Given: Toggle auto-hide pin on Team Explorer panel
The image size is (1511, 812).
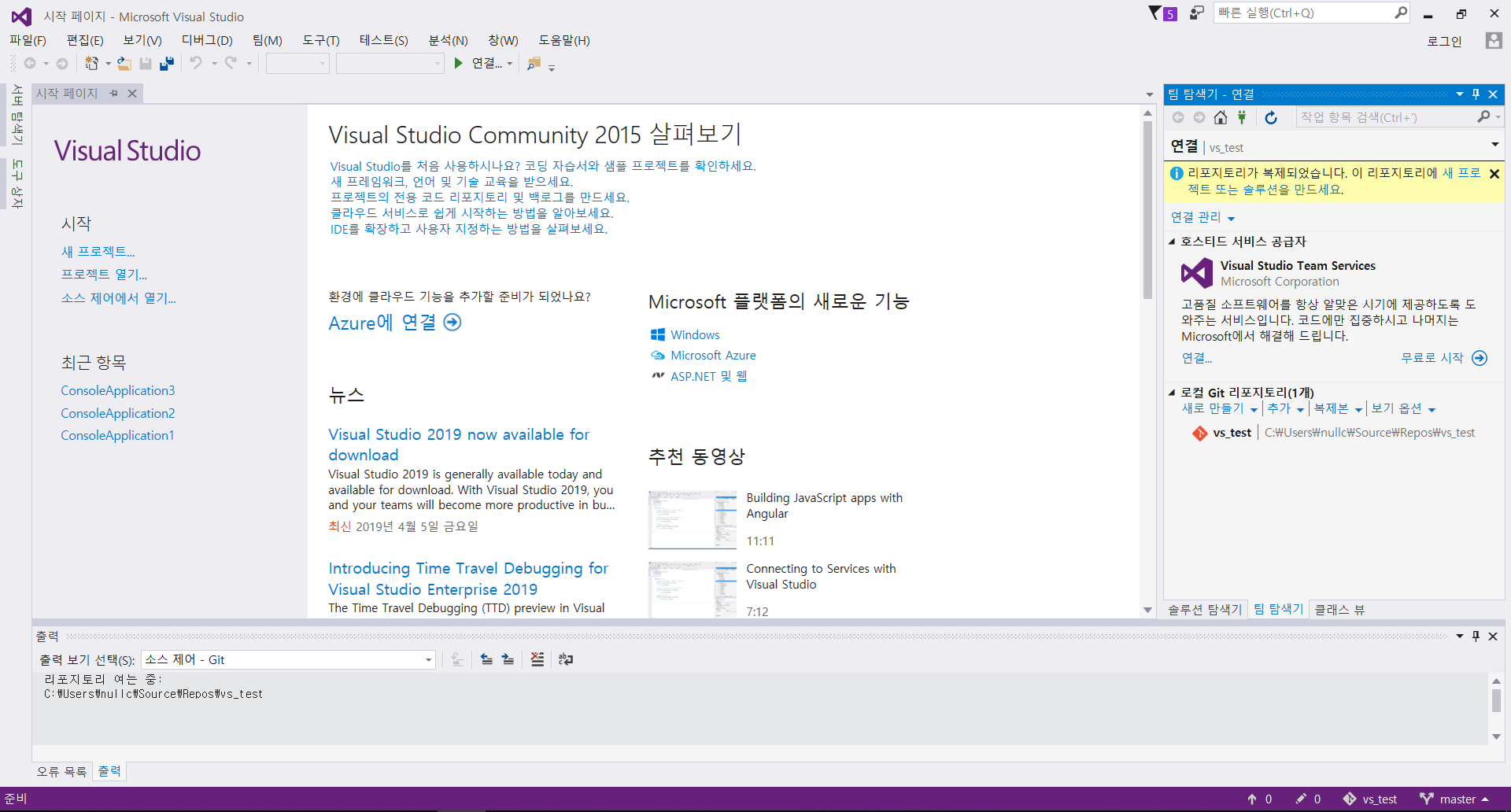Looking at the screenshot, I should [1476, 94].
